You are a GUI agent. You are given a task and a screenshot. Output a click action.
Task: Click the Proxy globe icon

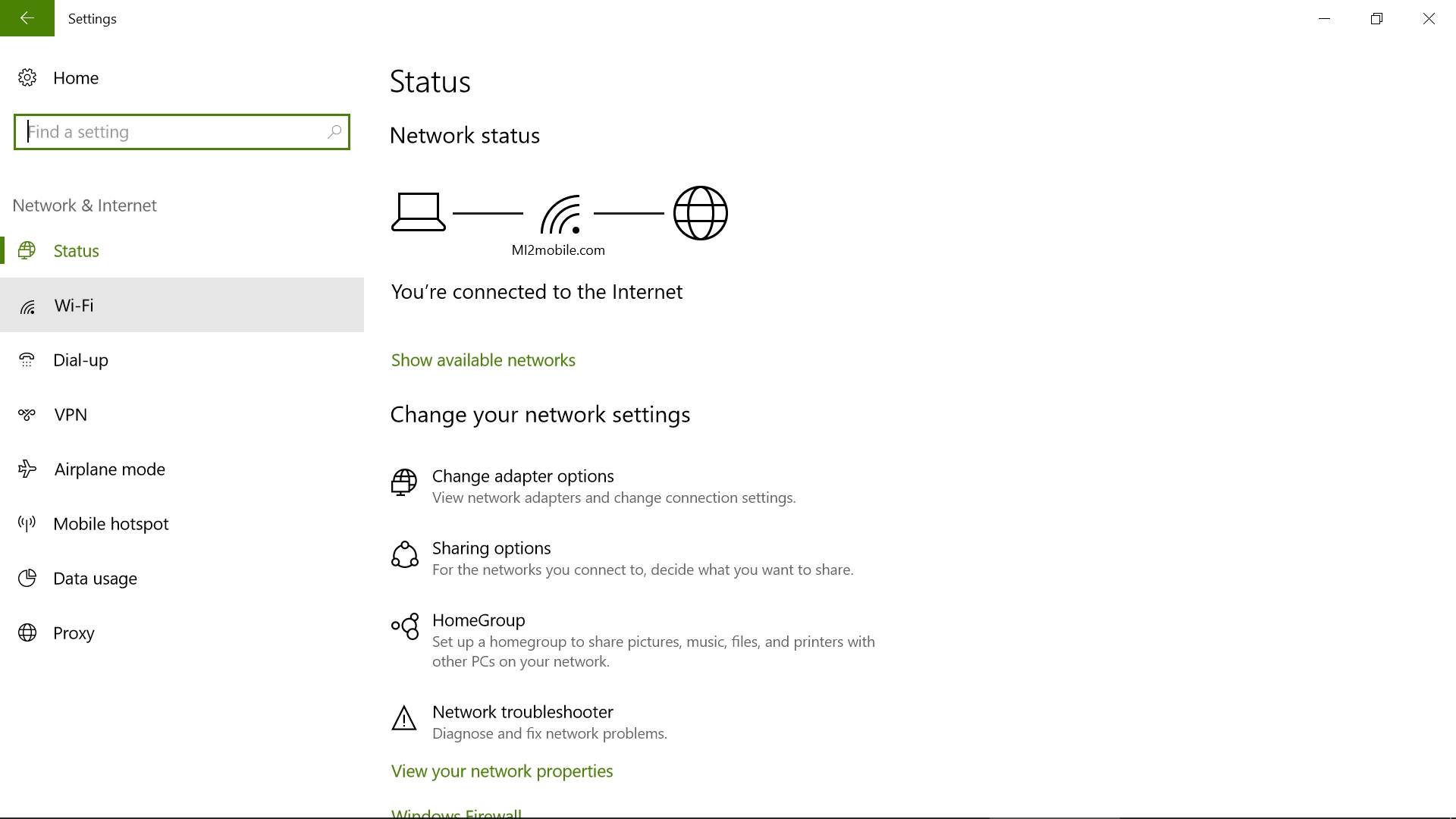[27, 633]
